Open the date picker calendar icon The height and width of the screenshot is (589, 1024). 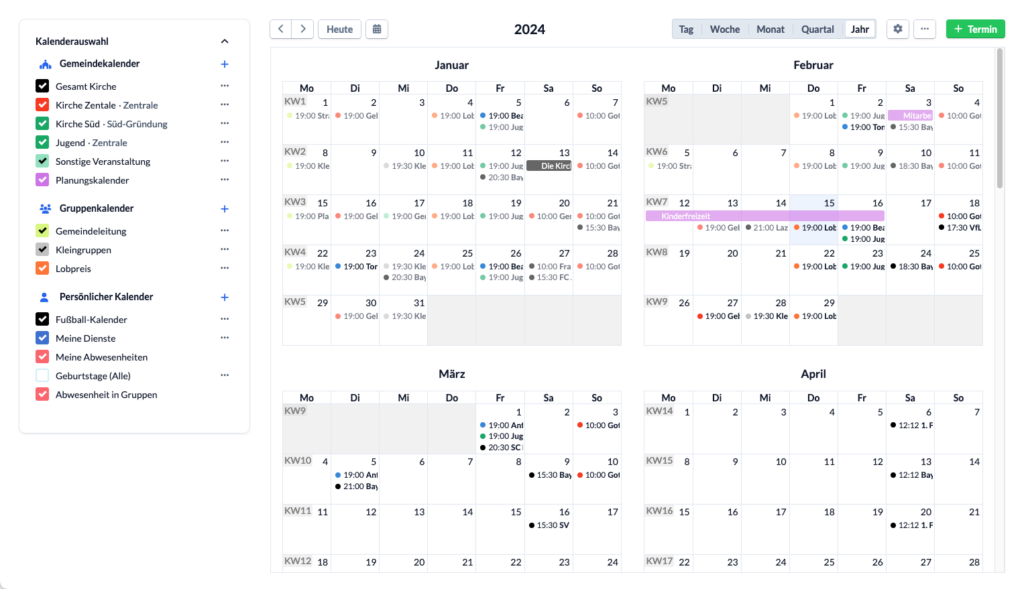click(377, 29)
